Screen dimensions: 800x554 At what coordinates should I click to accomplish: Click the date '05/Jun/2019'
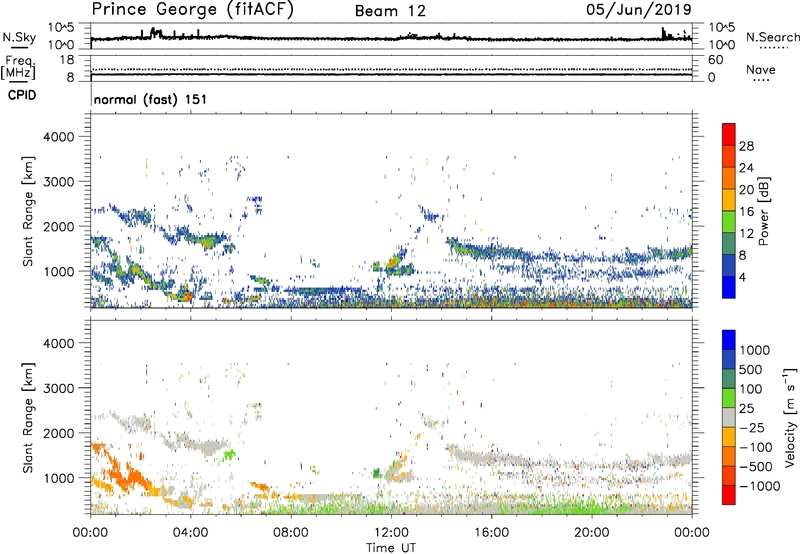pos(639,9)
